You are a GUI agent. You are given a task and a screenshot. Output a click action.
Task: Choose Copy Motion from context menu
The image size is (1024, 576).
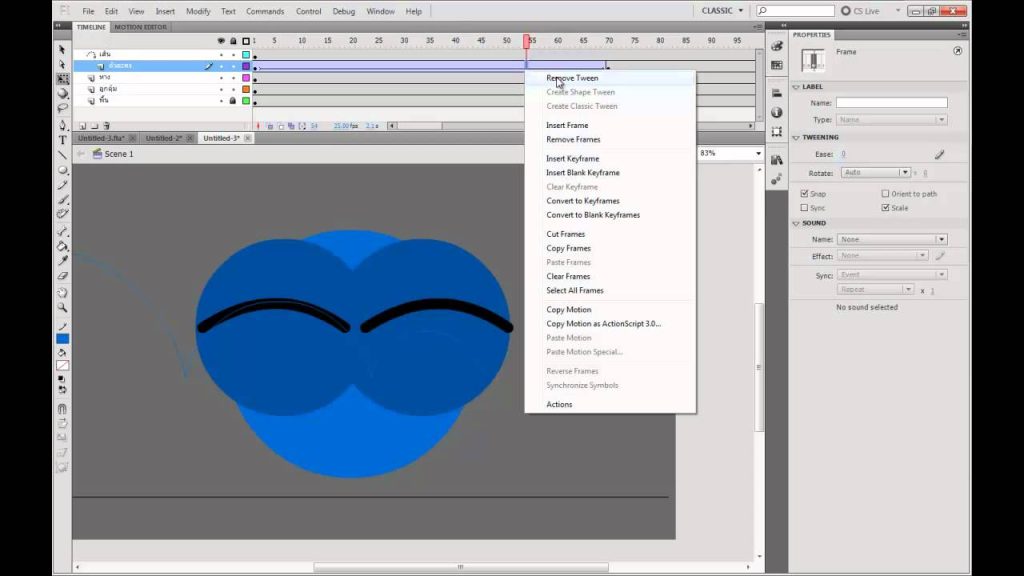pos(568,310)
